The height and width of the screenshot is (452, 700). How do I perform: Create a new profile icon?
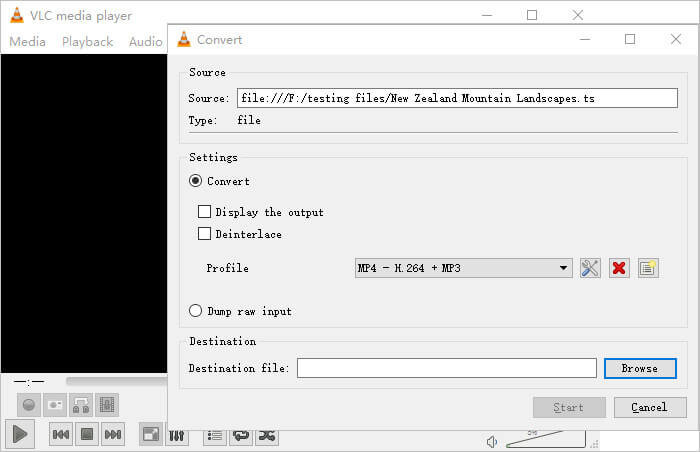(x=648, y=268)
